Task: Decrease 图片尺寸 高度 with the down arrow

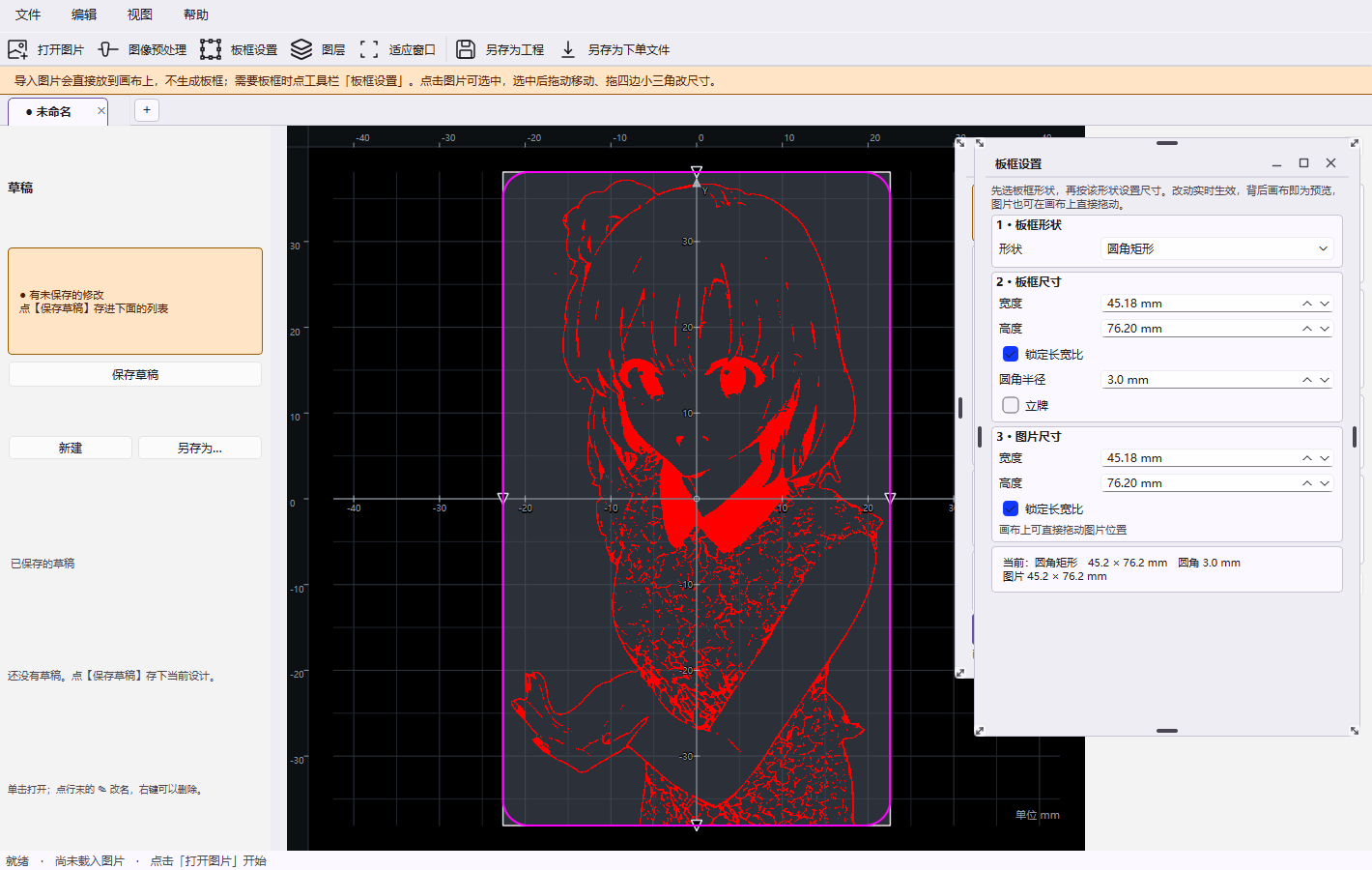Action: 1325,483
